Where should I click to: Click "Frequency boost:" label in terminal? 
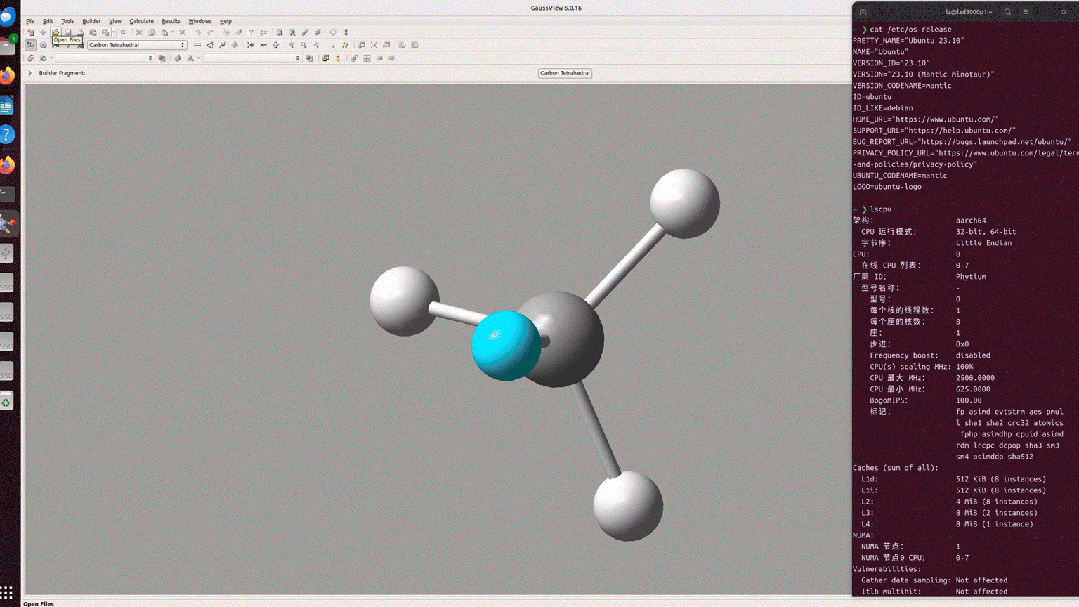(x=904, y=355)
